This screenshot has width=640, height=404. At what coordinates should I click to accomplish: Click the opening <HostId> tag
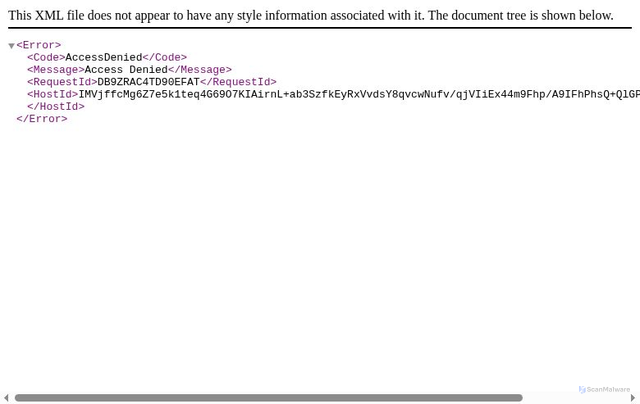coord(53,94)
